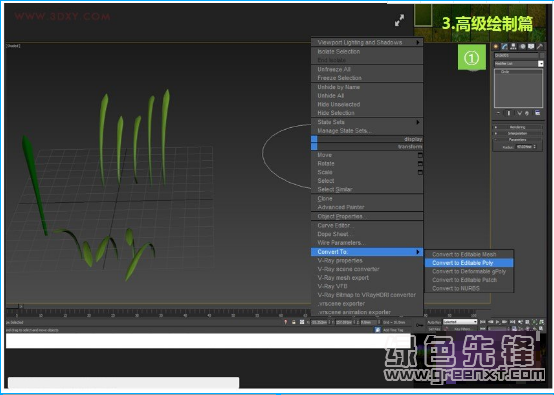This screenshot has height=395, width=554.
Task: Open the Hierarchy panel icon
Action: point(513,47)
